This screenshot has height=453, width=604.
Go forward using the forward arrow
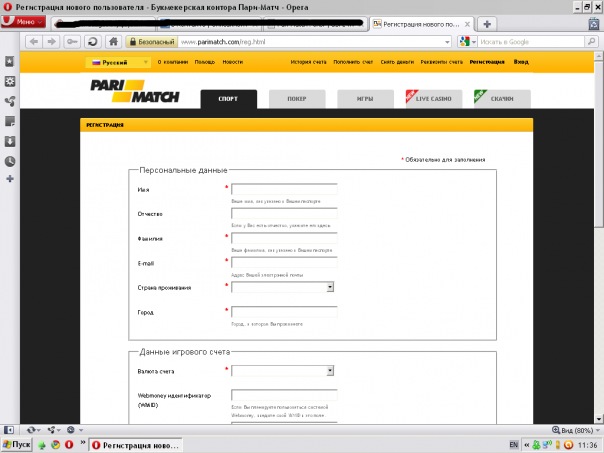click(x=52, y=42)
